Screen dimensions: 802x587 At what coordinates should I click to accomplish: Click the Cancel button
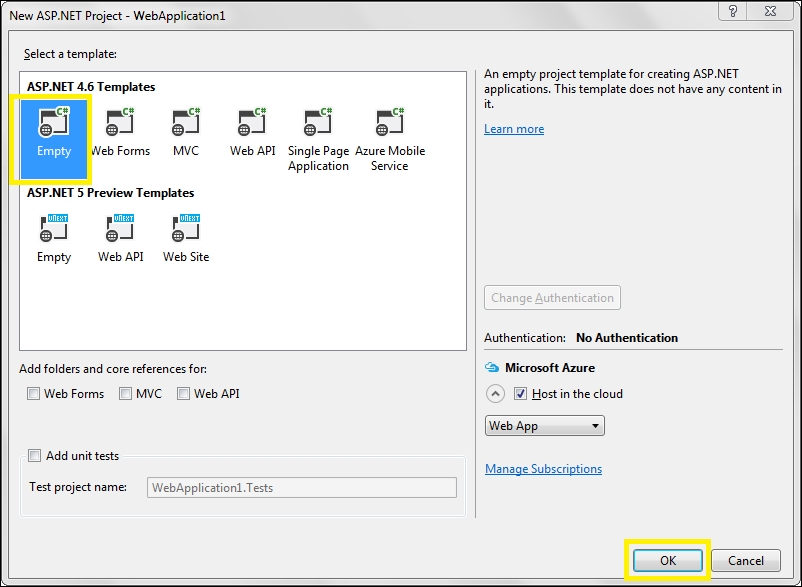[746, 561]
